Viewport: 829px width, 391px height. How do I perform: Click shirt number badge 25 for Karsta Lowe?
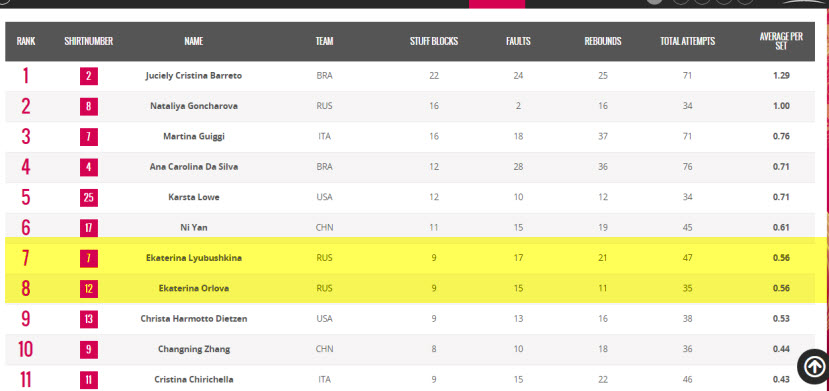[89, 198]
